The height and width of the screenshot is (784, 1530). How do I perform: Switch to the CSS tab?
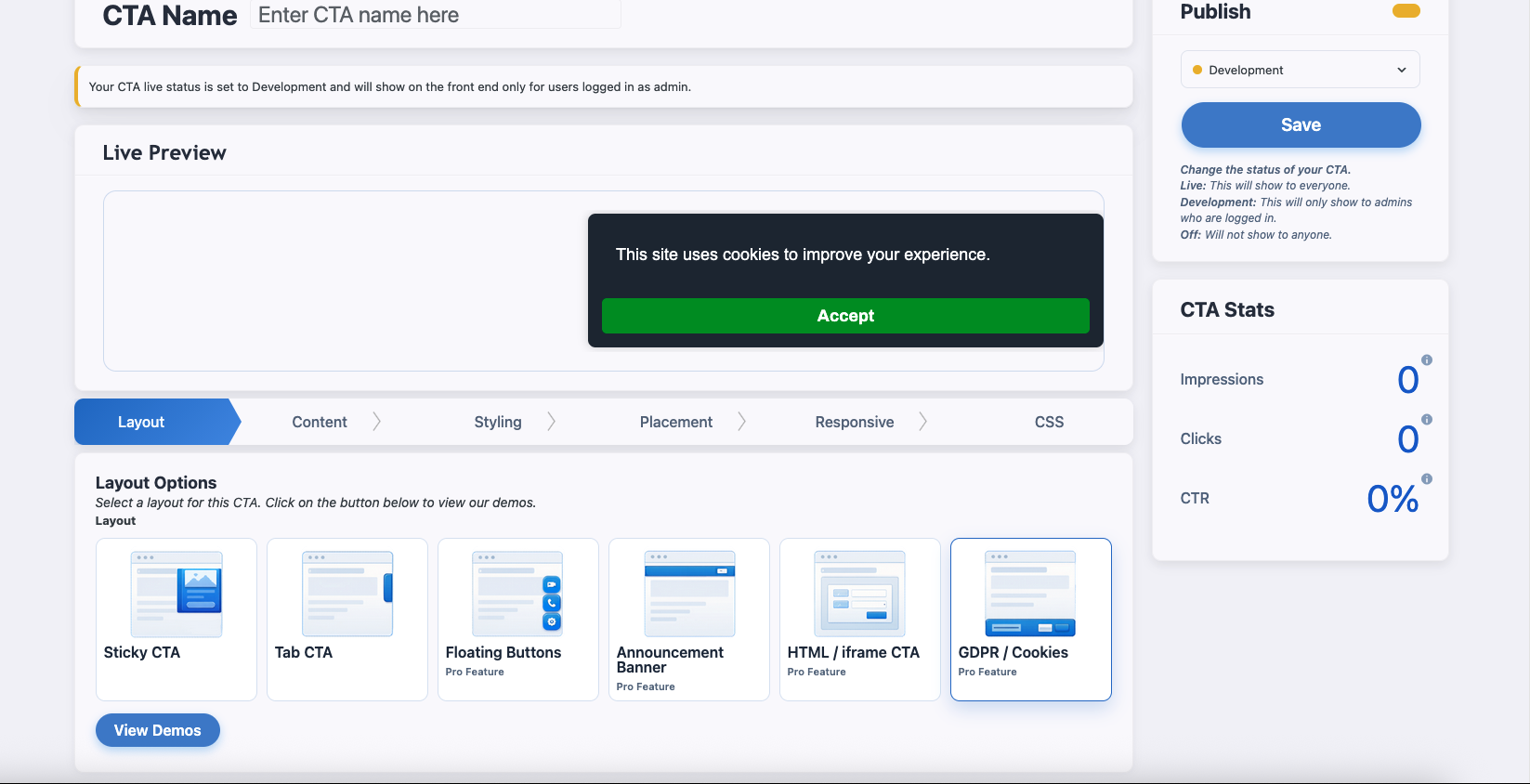[x=1049, y=422]
